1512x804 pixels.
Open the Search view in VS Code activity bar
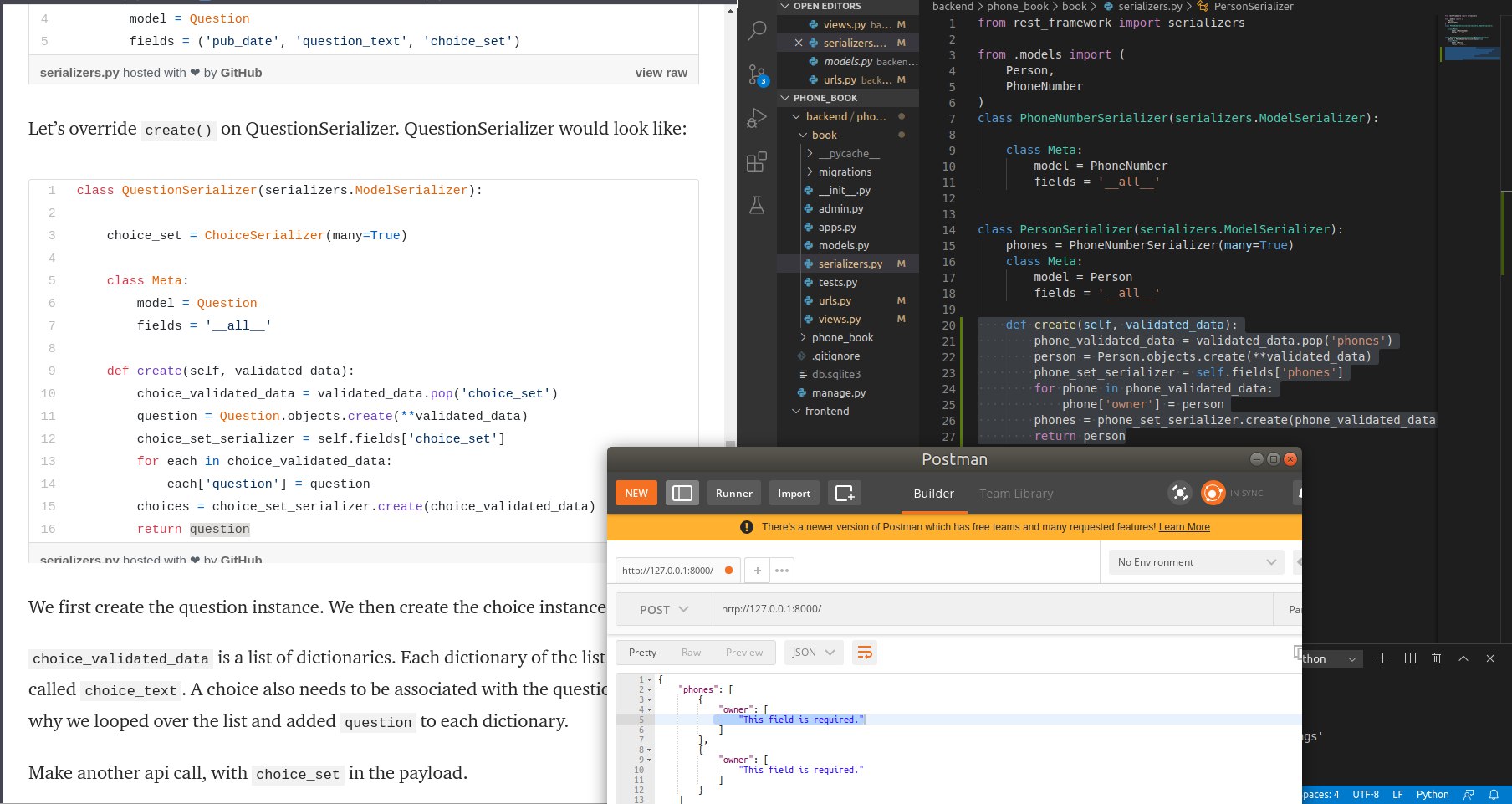[757, 31]
